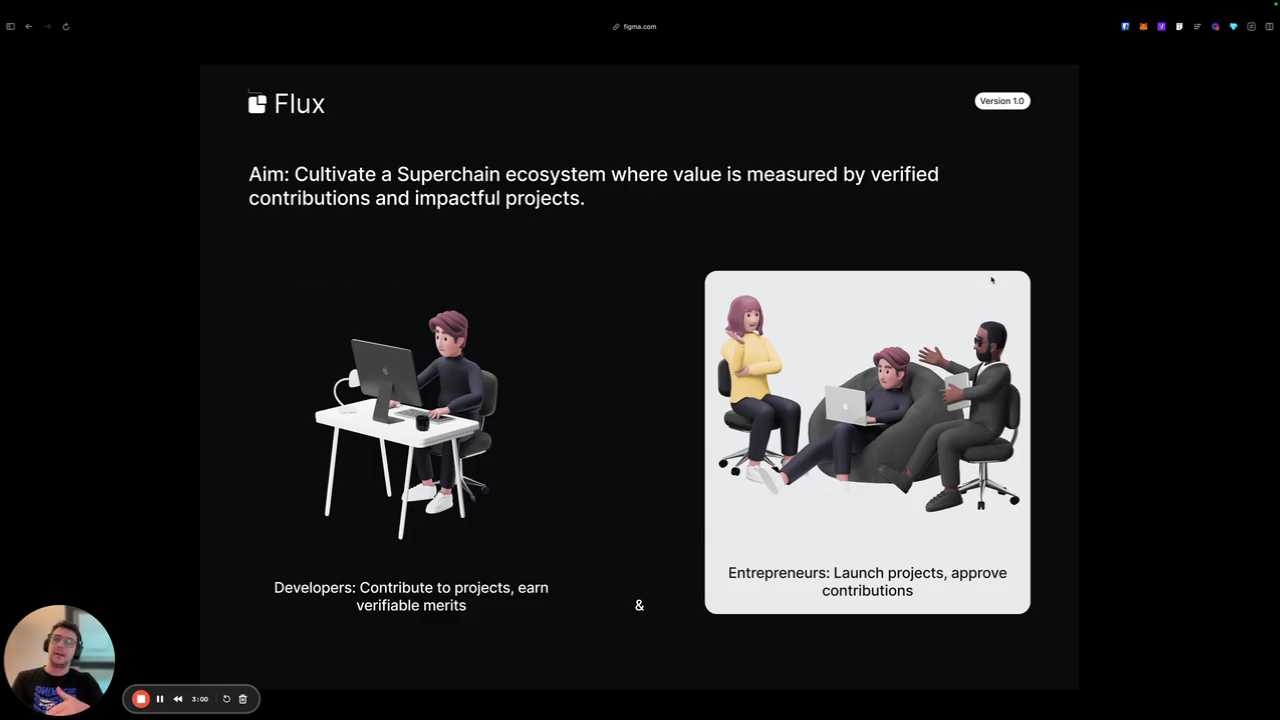Open the blue circular extension with red badge
The image size is (1280, 720).
tap(1215, 27)
